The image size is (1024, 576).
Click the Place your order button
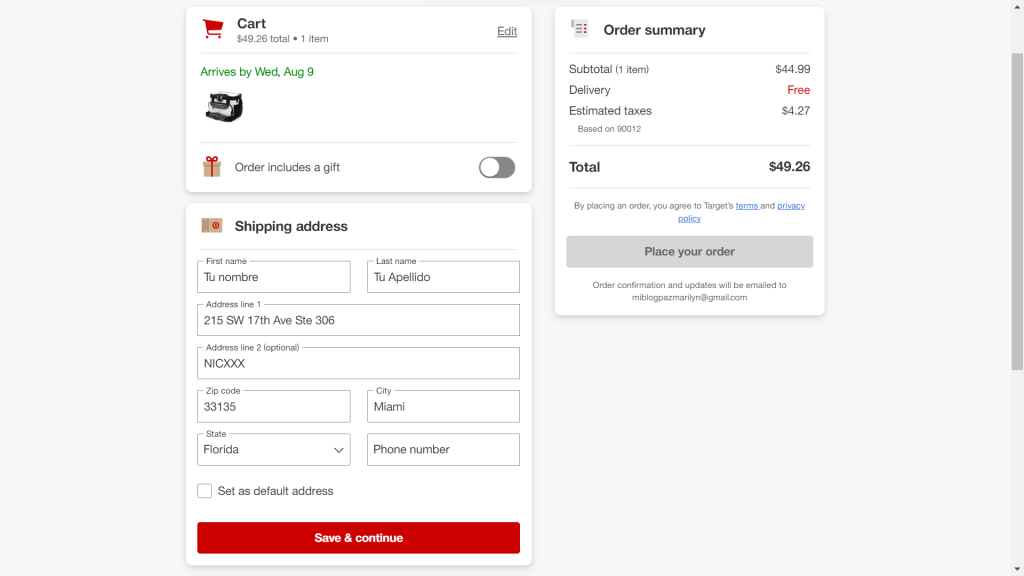pyautogui.click(x=690, y=251)
